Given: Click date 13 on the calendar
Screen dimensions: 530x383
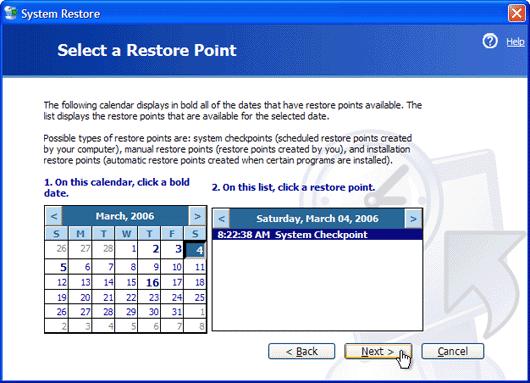Looking at the screenshot, I should (80, 283).
